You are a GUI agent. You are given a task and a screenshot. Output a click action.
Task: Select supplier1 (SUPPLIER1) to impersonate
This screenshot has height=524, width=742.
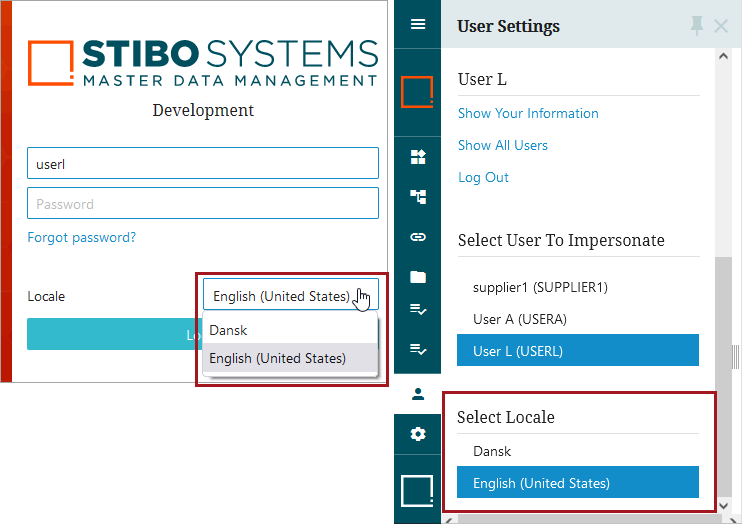[x=578, y=287]
